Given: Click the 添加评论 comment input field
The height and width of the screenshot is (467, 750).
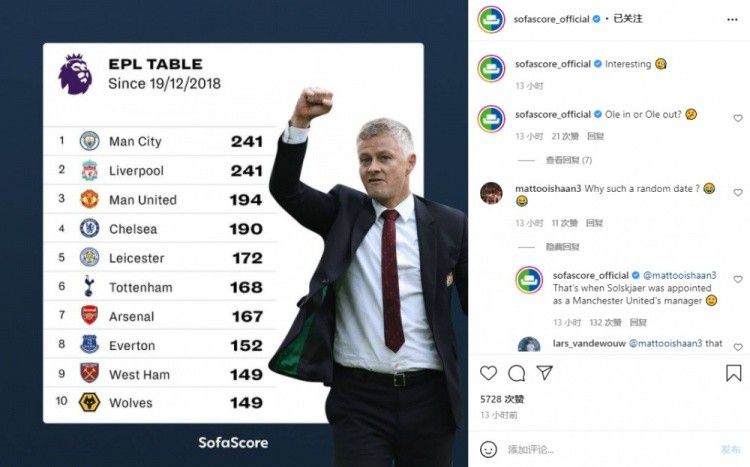Looking at the screenshot, I should pyautogui.click(x=600, y=449).
